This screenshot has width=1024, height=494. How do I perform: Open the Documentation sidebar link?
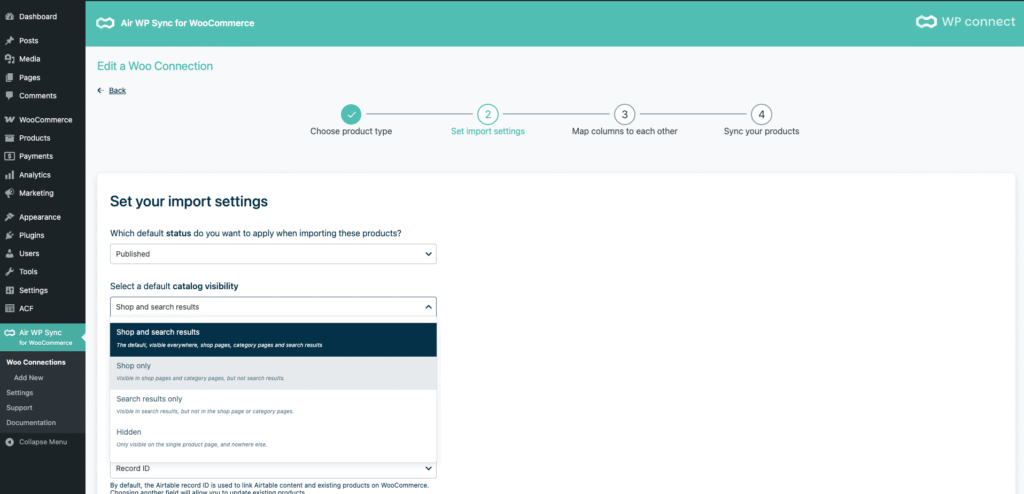tap(31, 423)
